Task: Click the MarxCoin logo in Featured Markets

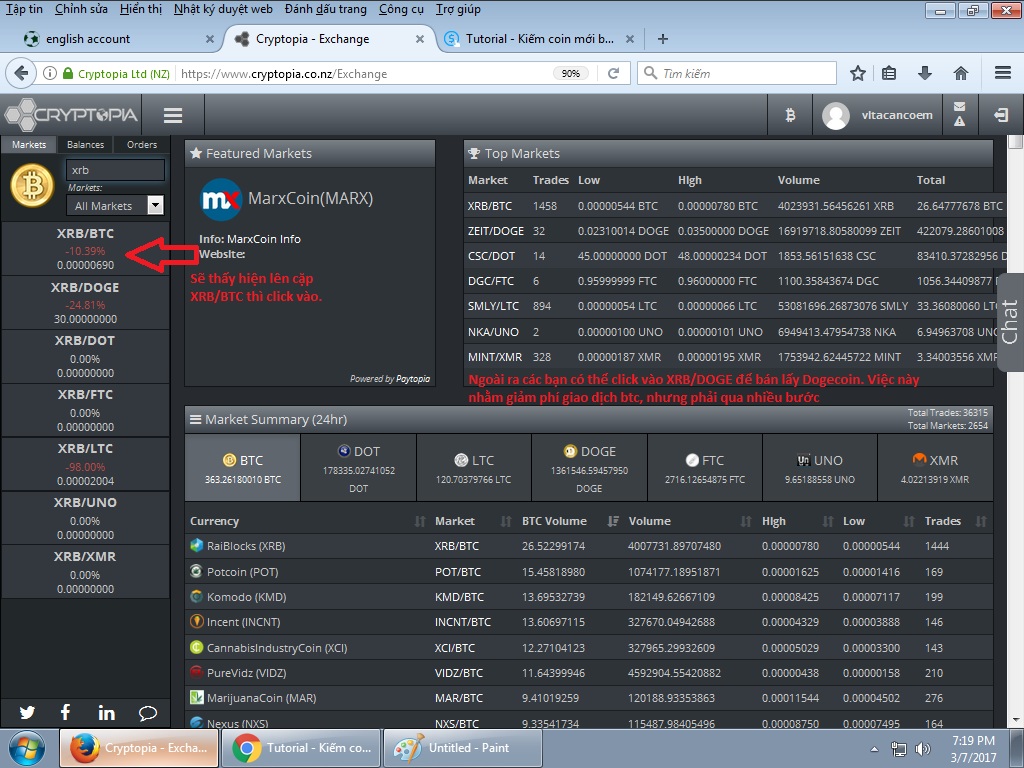Action: click(221, 200)
